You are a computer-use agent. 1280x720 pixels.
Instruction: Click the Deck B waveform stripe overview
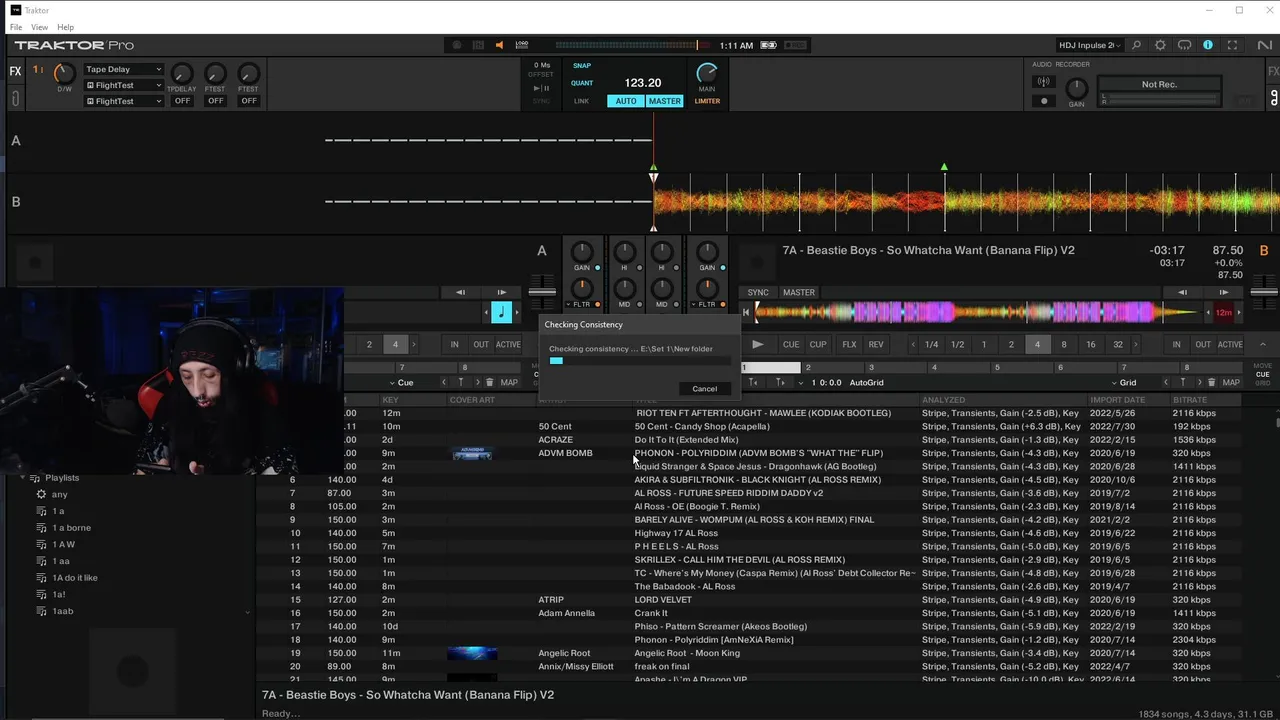tap(975, 312)
